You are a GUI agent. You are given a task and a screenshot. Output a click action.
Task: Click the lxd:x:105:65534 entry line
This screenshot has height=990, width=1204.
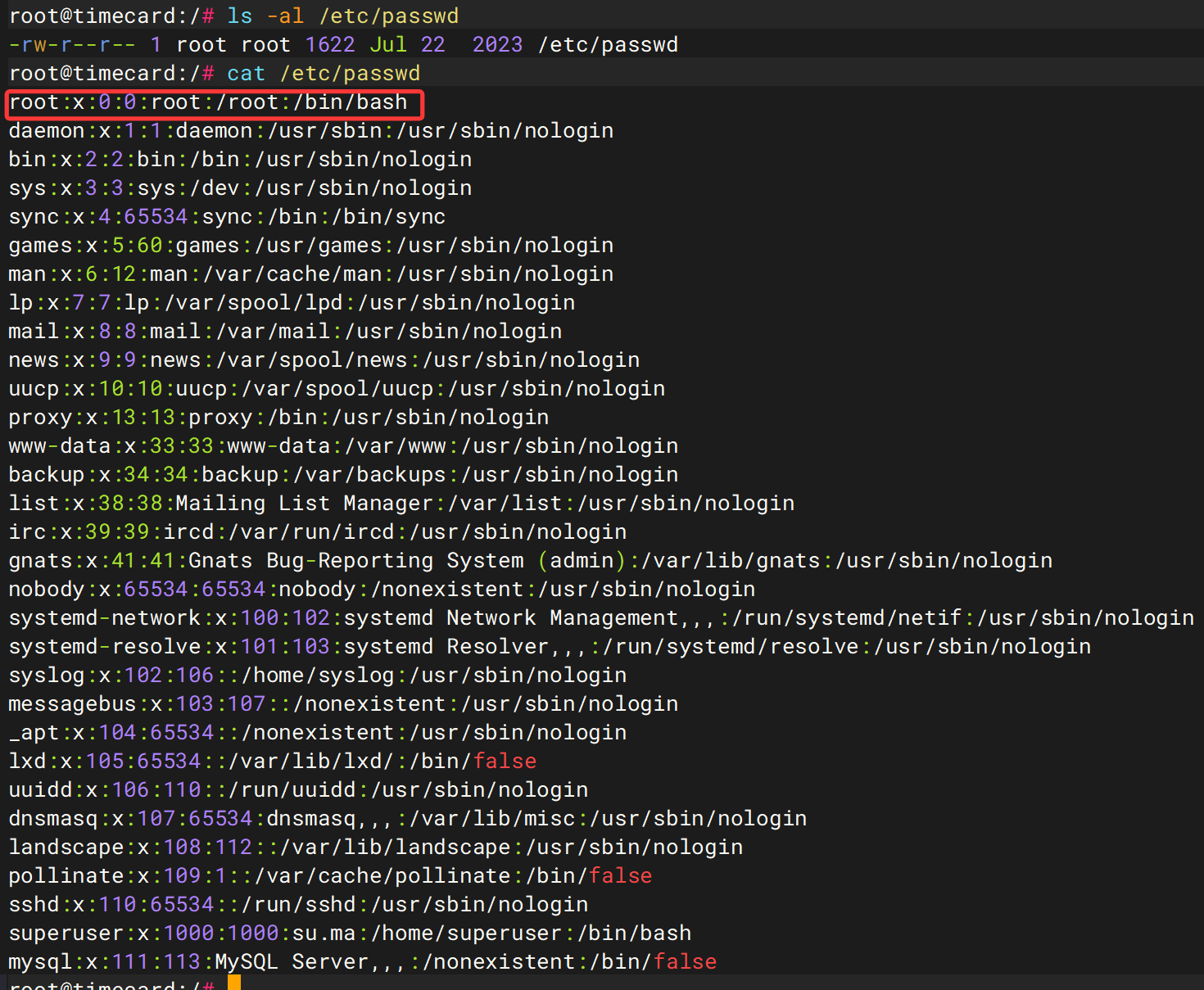click(x=273, y=761)
